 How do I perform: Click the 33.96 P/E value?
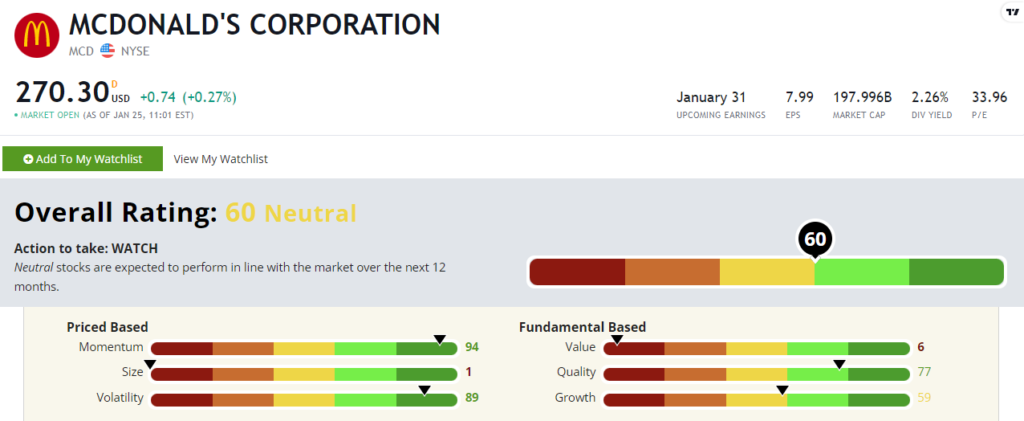(x=989, y=97)
